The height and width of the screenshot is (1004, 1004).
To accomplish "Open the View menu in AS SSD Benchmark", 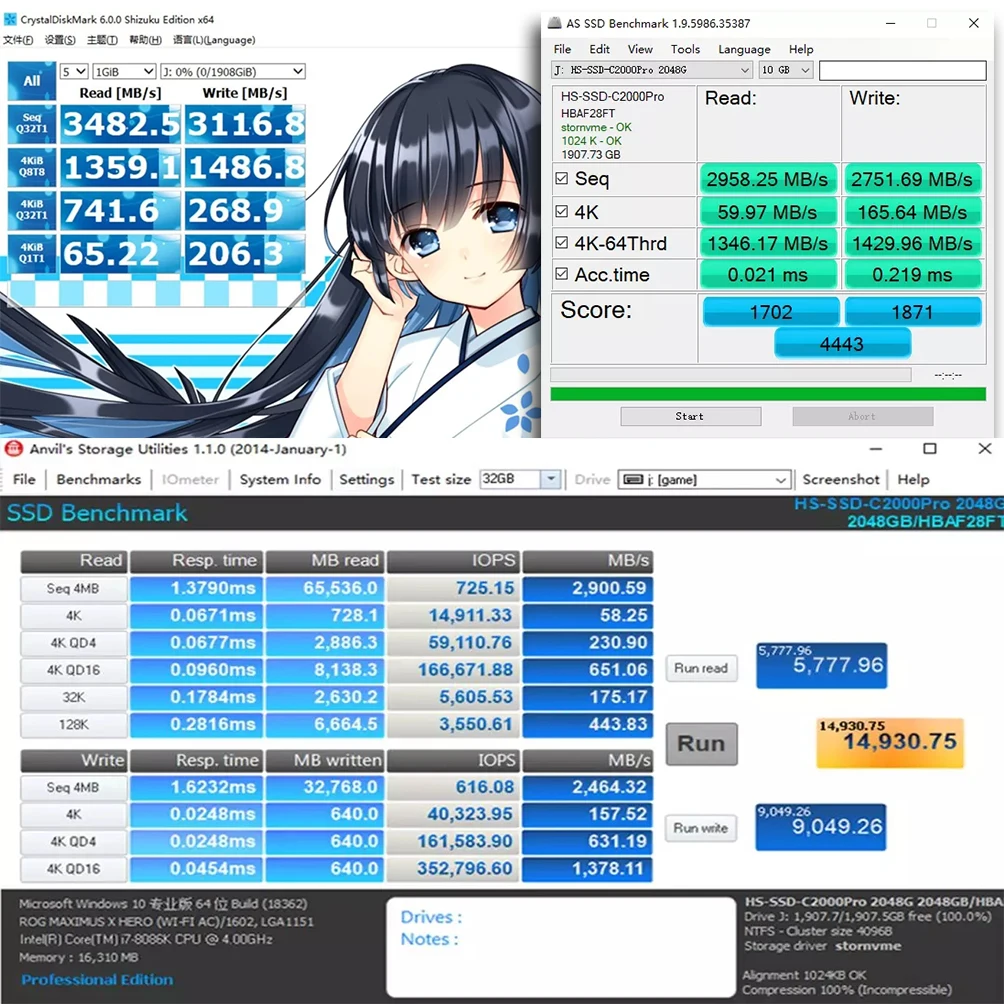I will [x=640, y=49].
